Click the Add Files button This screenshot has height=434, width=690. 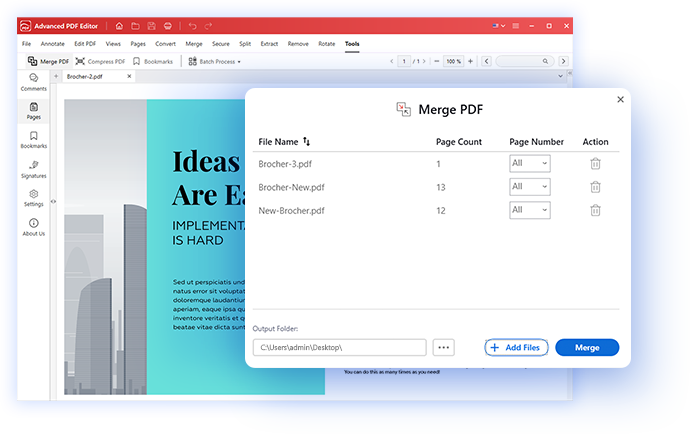click(516, 347)
